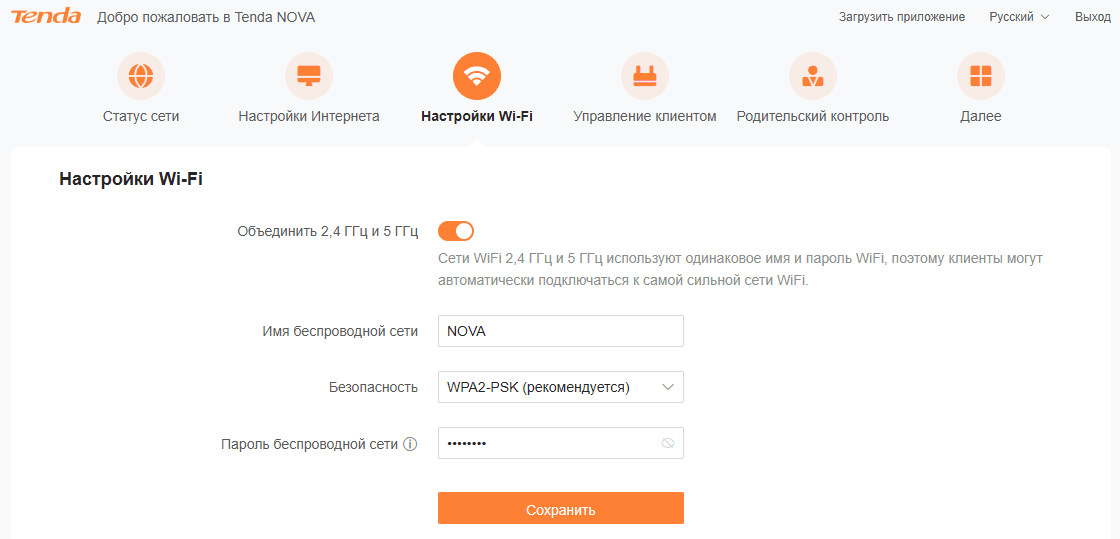Viewport: 1120px width, 539px height.
Task: Open the Родительский контроль icon
Action: pos(813,76)
